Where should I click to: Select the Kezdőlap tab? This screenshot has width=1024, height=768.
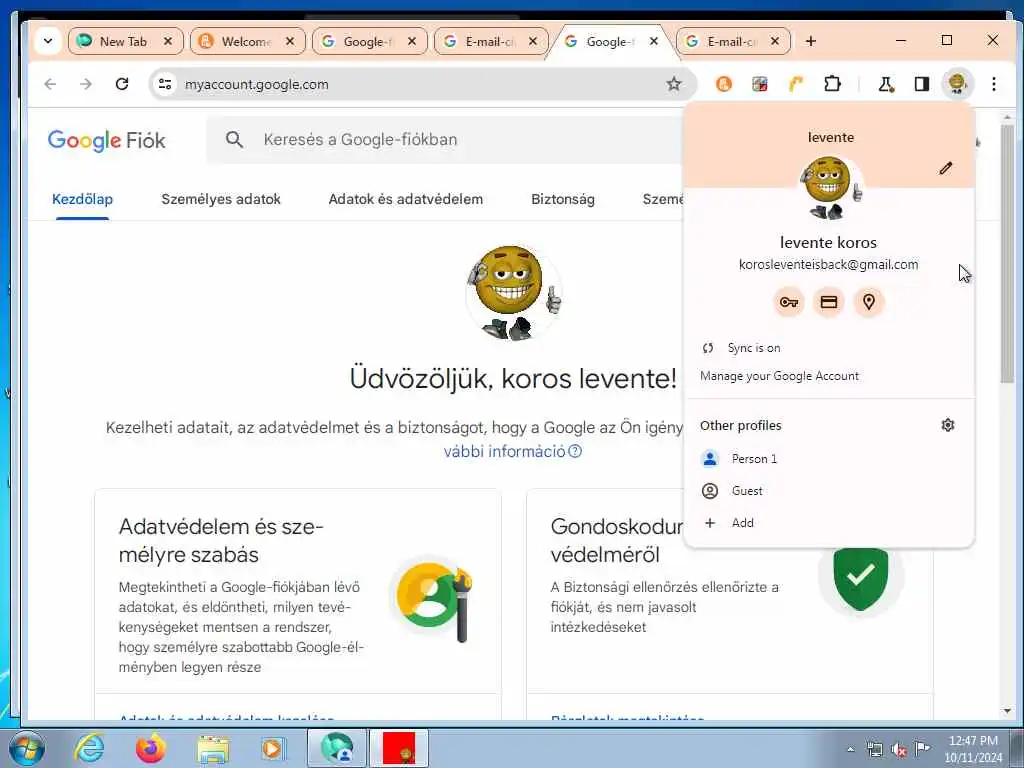tap(82, 199)
